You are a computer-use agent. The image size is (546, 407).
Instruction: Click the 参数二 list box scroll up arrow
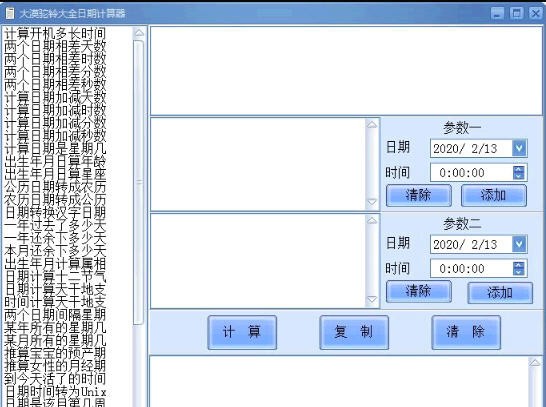[x=372, y=220]
